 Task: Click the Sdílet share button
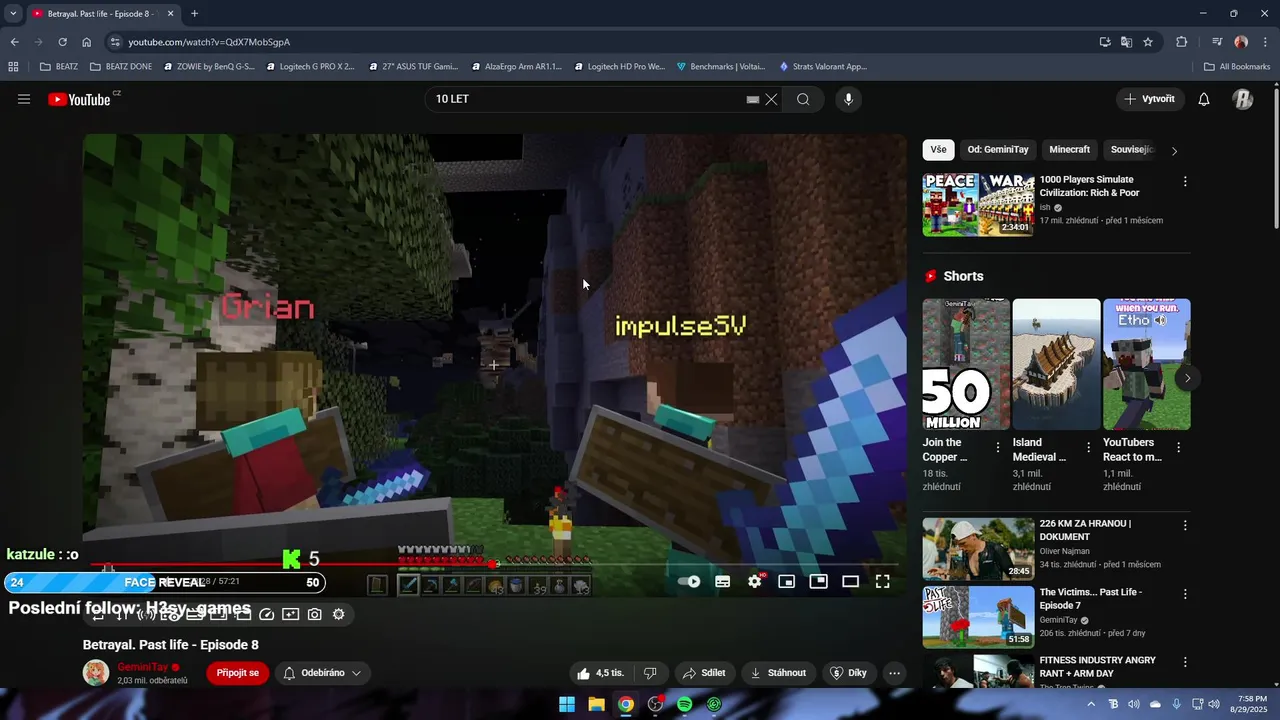click(704, 673)
